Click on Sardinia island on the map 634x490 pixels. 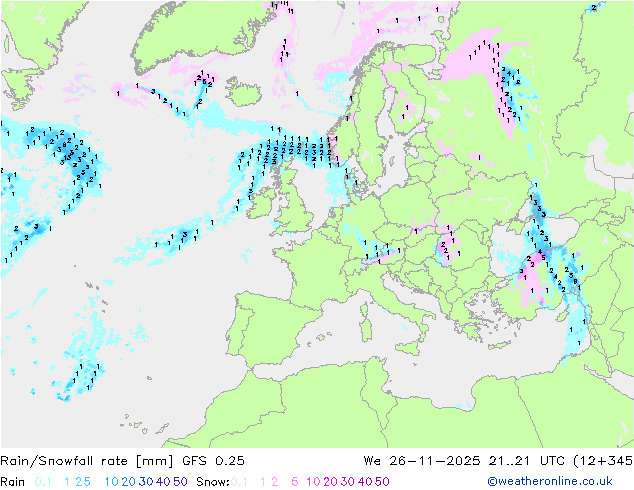pos(366,328)
